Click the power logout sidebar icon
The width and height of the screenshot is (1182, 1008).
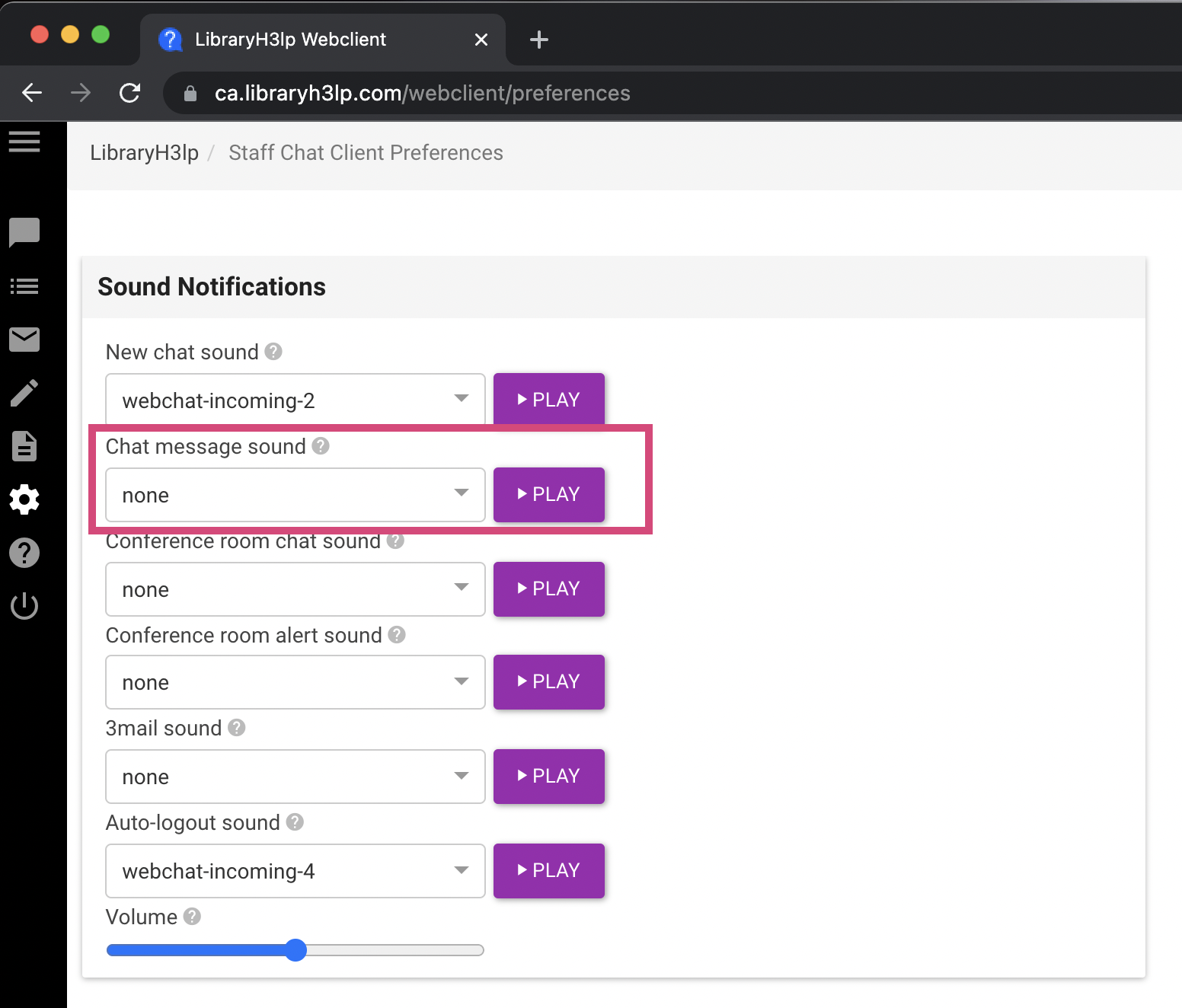point(24,606)
